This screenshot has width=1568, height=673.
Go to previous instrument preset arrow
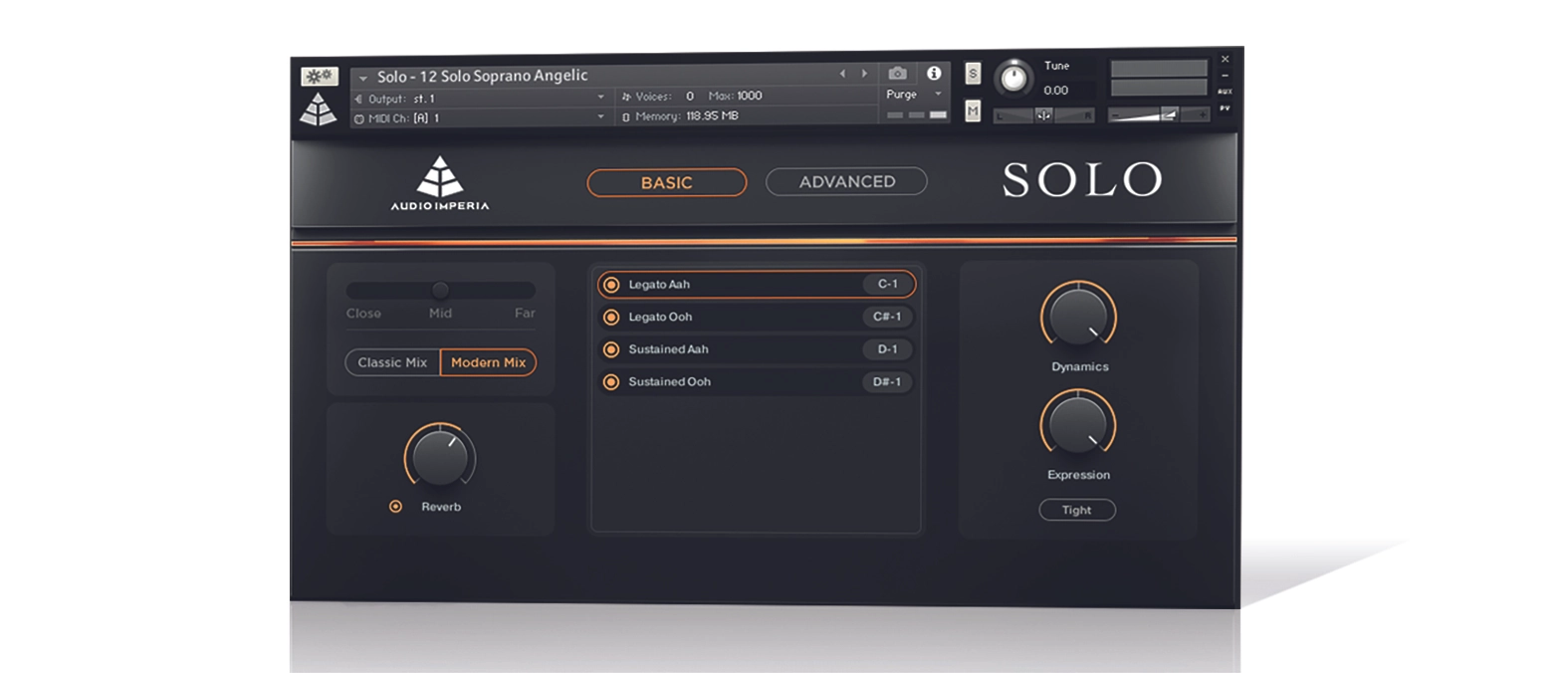point(842,74)
